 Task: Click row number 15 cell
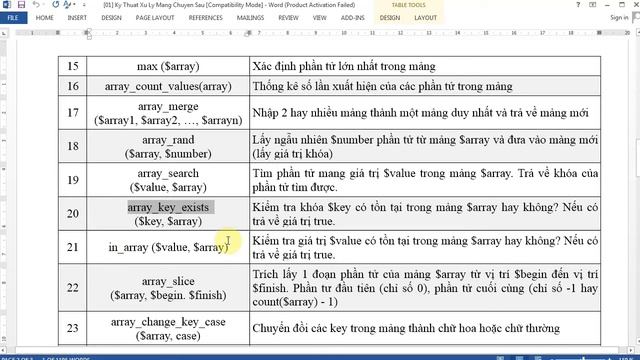coord(73,66)
